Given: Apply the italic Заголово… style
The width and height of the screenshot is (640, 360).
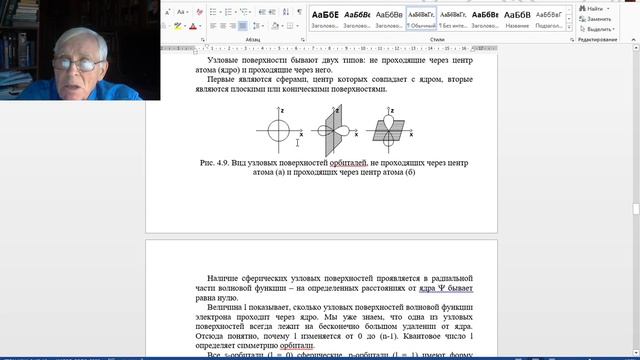Looking at the screenshot, I should coord(357,18).
